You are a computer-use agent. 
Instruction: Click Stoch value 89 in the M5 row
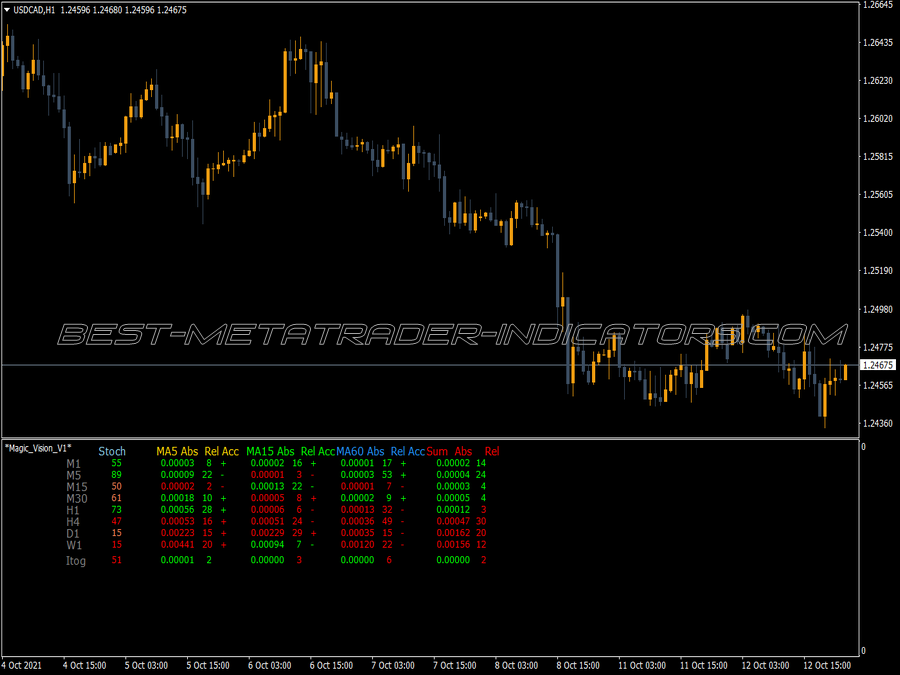[117, 475]
